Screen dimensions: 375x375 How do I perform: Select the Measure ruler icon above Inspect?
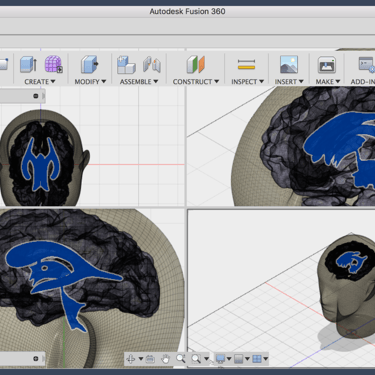point(247,64)
